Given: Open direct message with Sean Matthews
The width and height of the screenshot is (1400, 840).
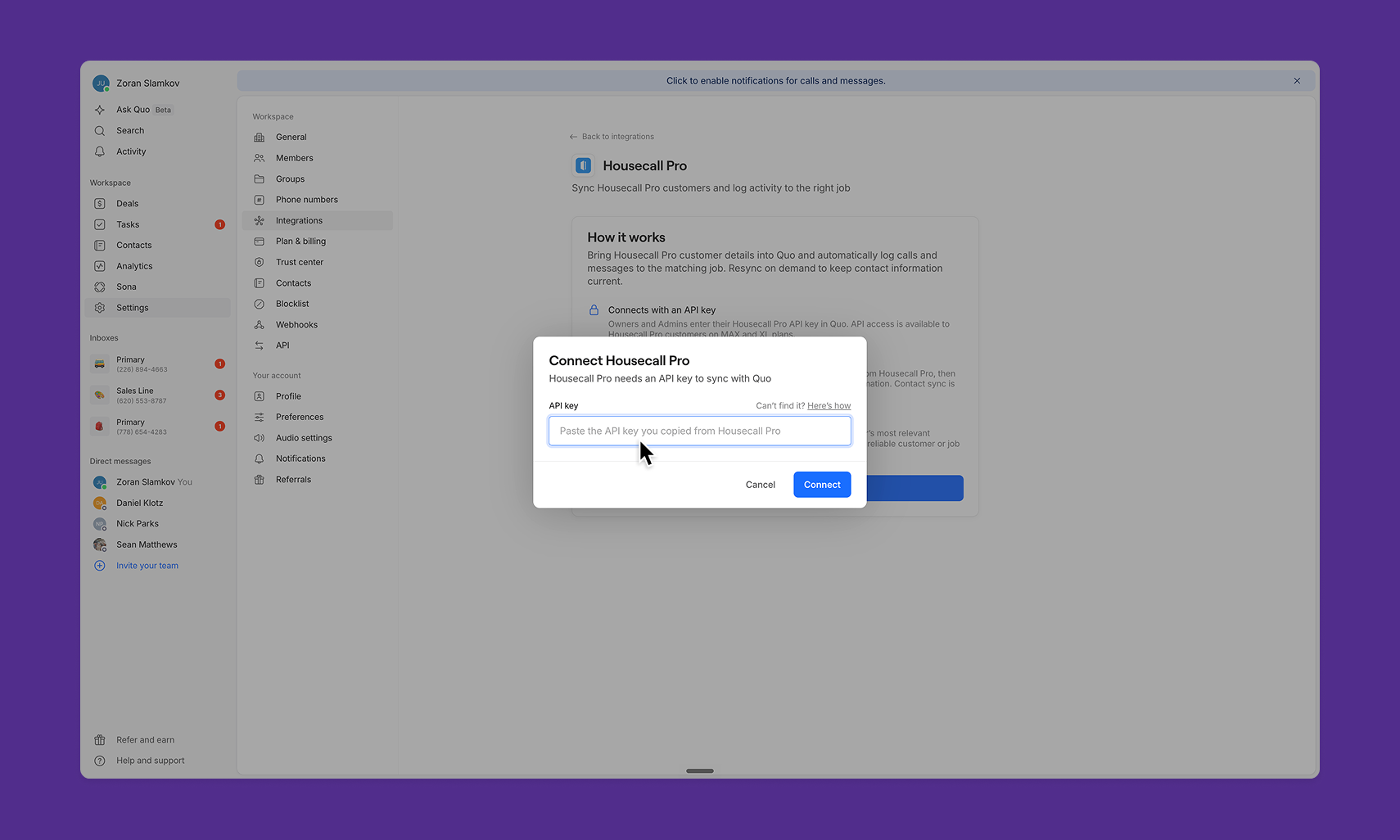Looking at the screenshot, I should [x=158, y=544].
